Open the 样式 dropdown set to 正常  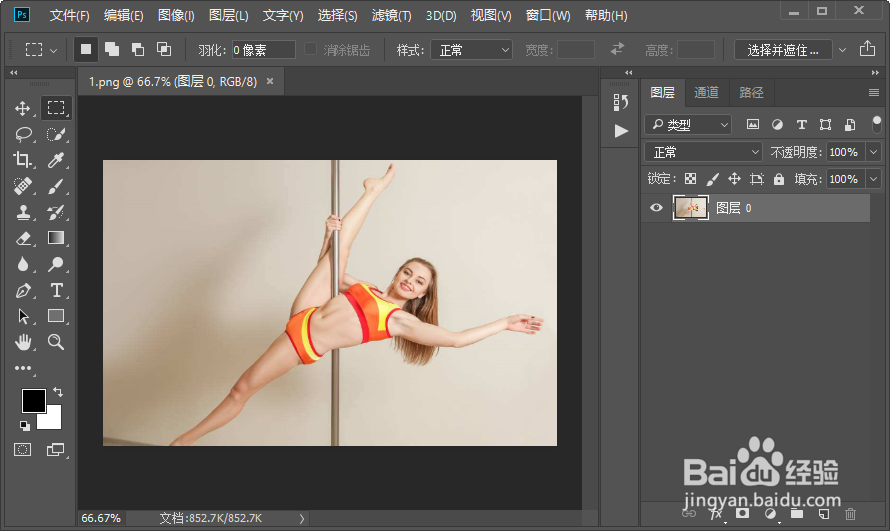click(469, 50)
